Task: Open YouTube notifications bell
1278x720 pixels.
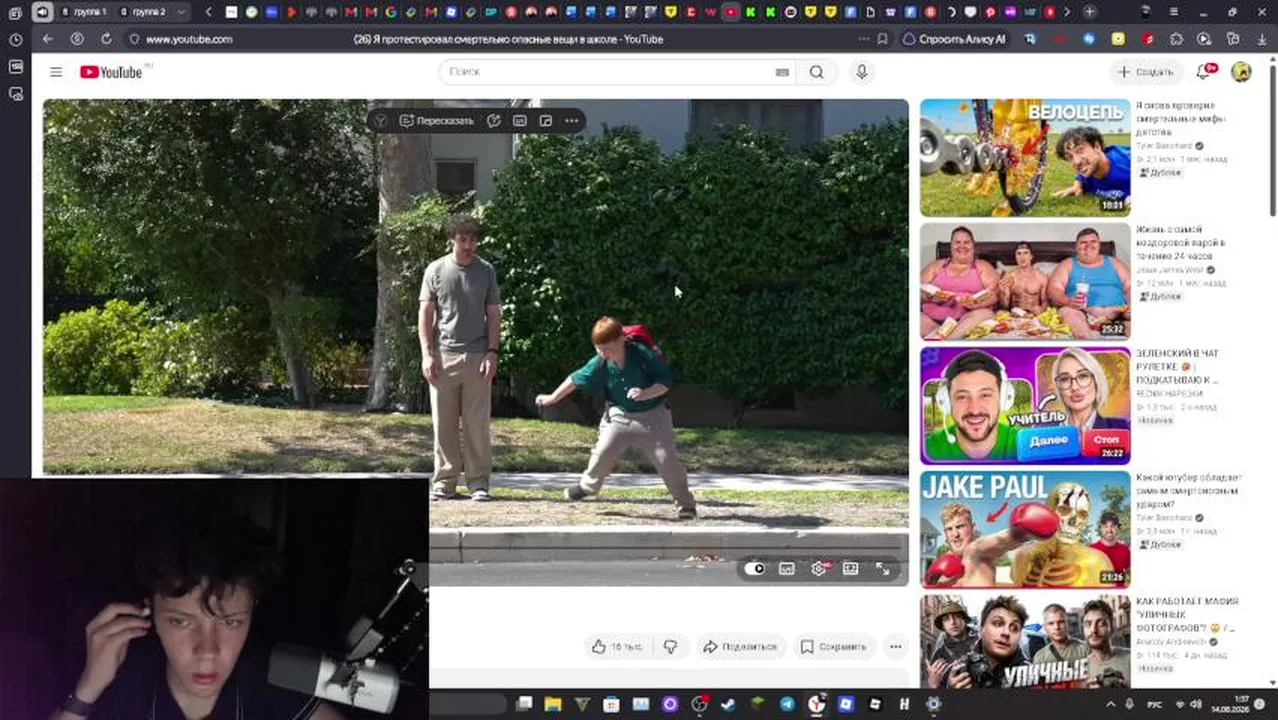Action: (x=1203, y=72)
